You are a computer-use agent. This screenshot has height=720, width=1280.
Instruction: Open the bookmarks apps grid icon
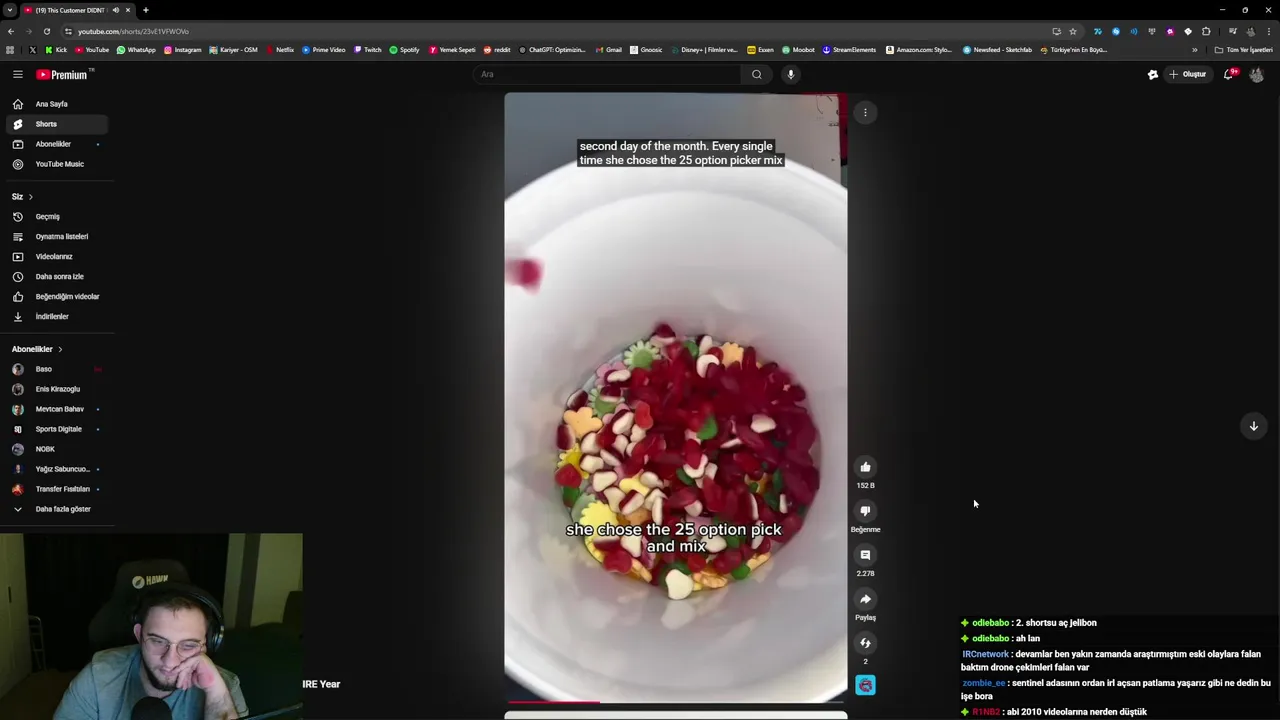pyautogui.click(x=11, y=49)
